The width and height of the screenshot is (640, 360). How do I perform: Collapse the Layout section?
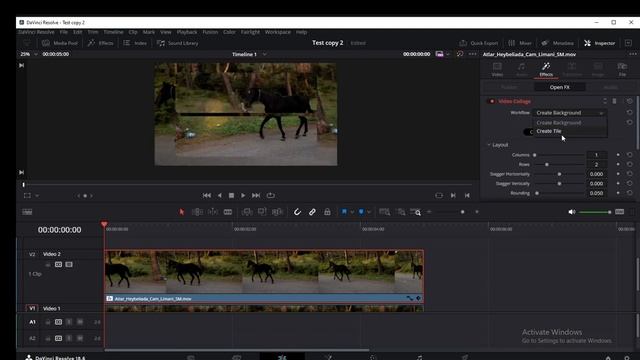click(x=489, y=145)
